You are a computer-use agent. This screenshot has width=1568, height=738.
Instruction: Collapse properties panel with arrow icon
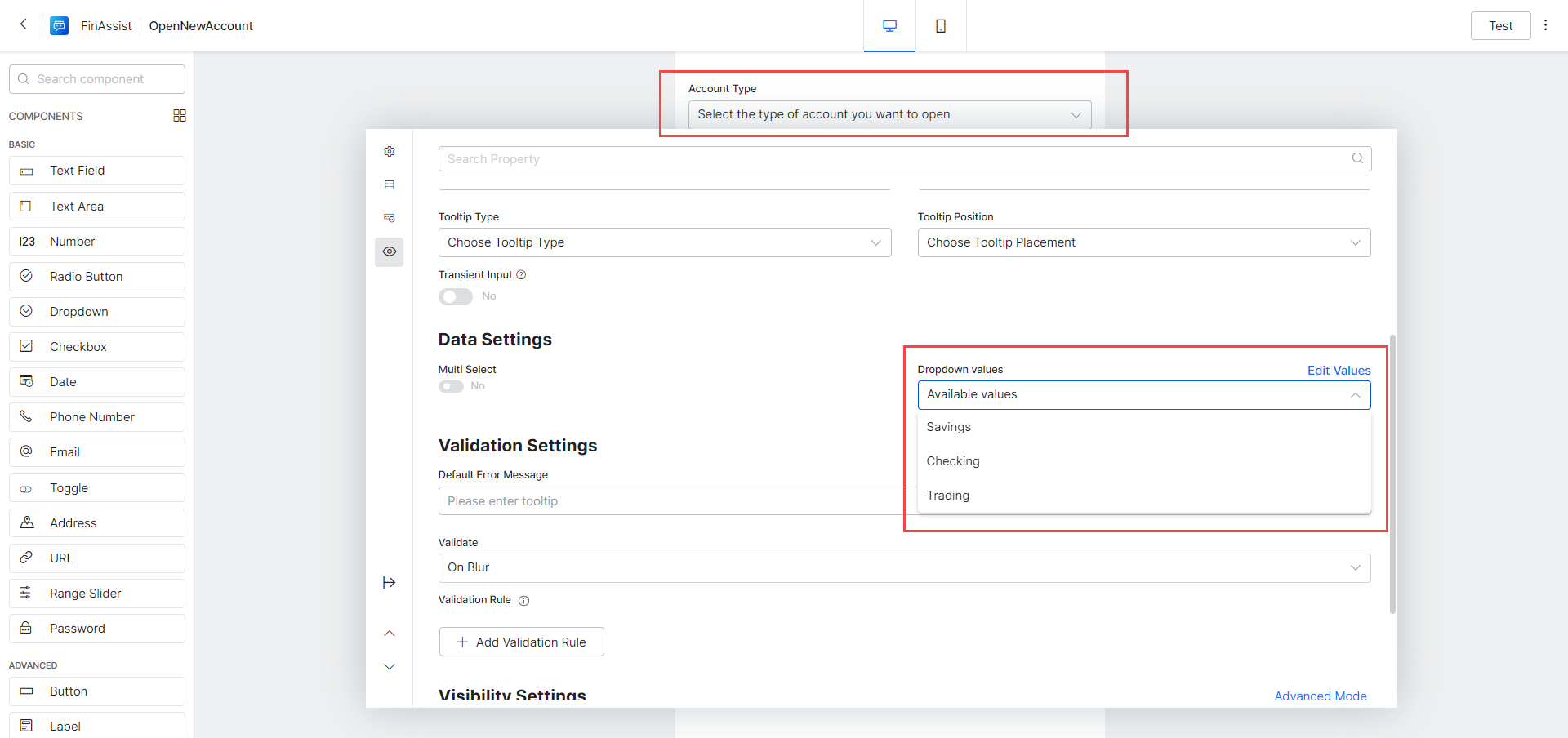[x=390, y=582]
